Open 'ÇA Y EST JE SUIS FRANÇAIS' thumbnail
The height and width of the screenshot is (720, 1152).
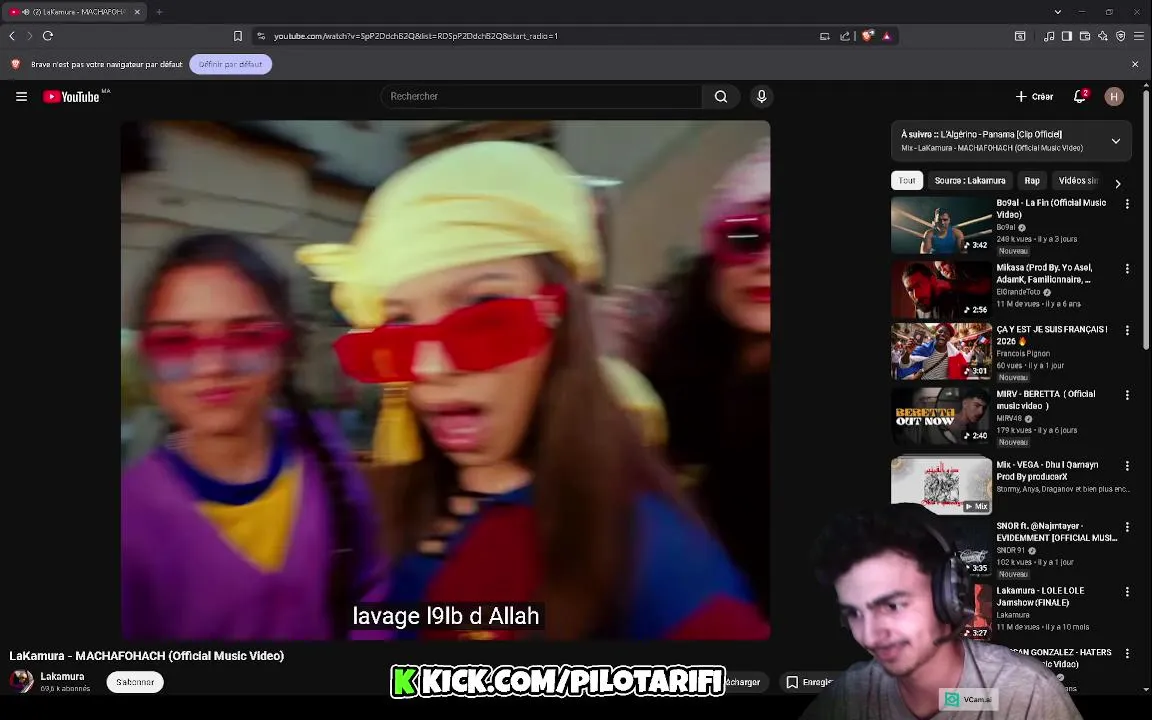point(941,351)
